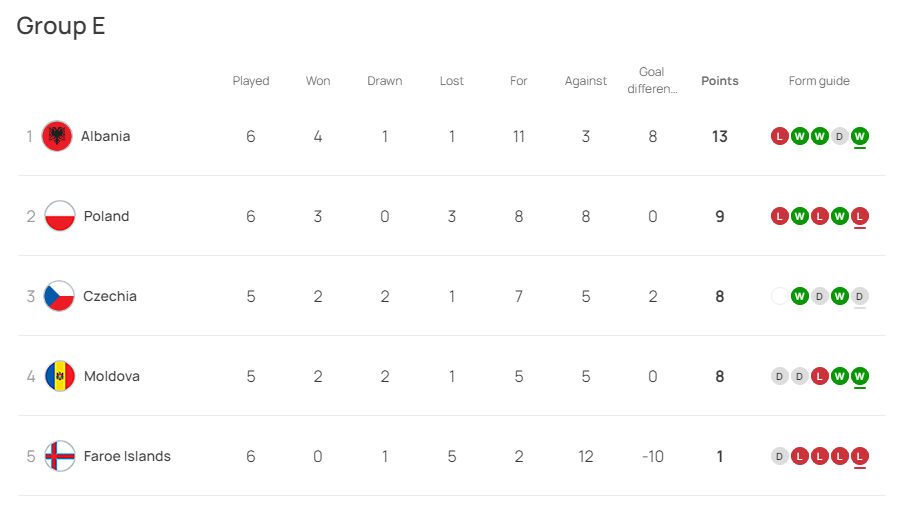This screenshot has width=904, height=511.
Task: Click the Points column header
Action: [720, 81]
